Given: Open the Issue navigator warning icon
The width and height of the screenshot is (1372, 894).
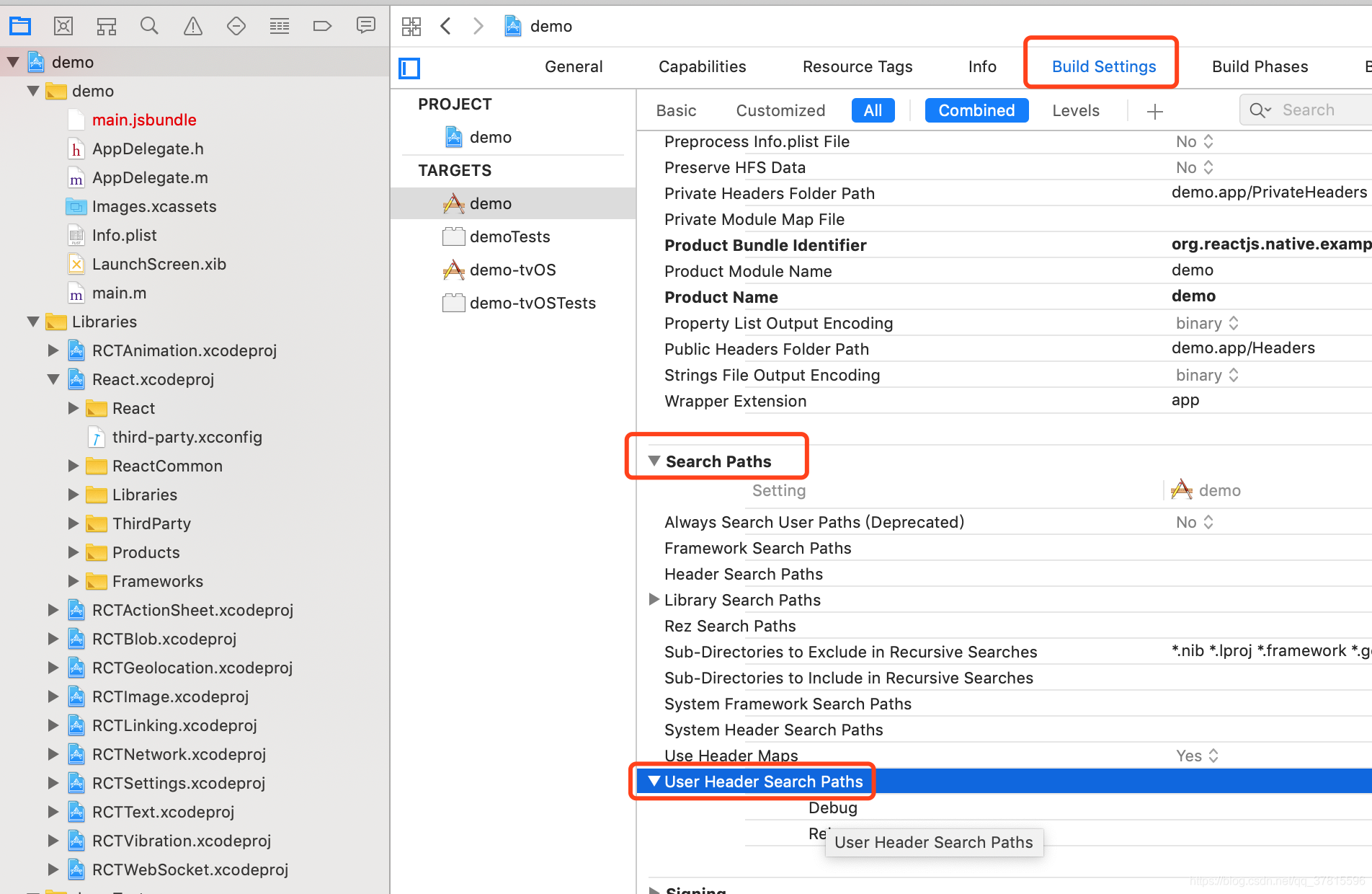Looking at the screenshot, I should coord(193,27).
